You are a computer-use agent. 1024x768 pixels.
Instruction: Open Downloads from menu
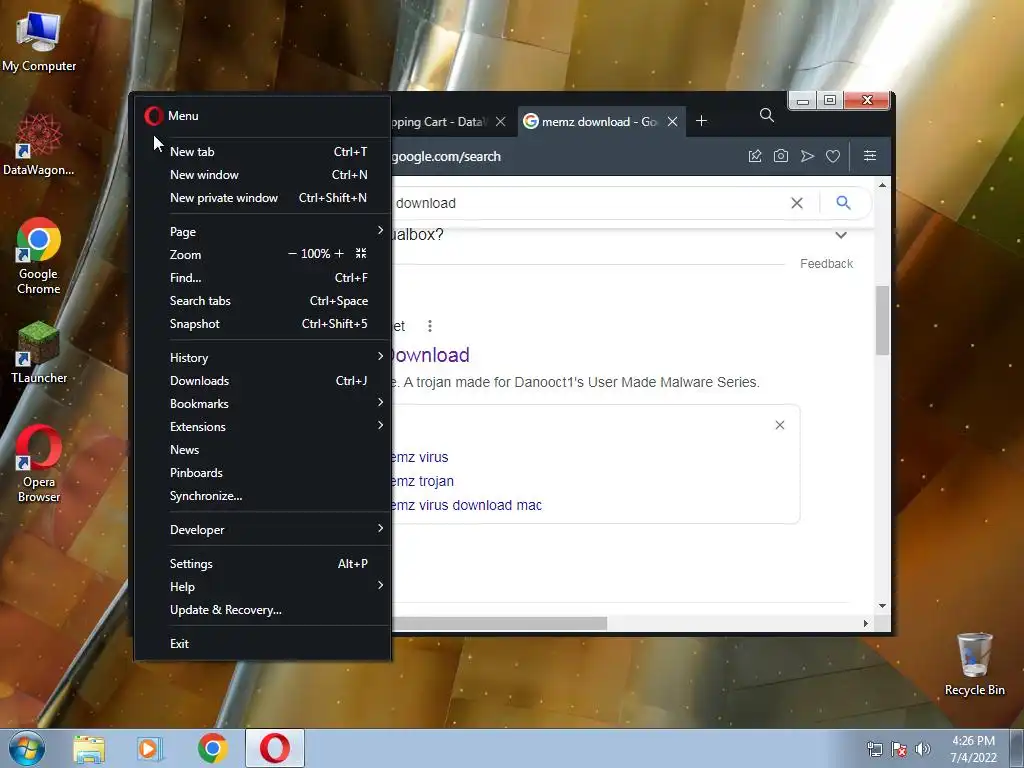point(263,380)
